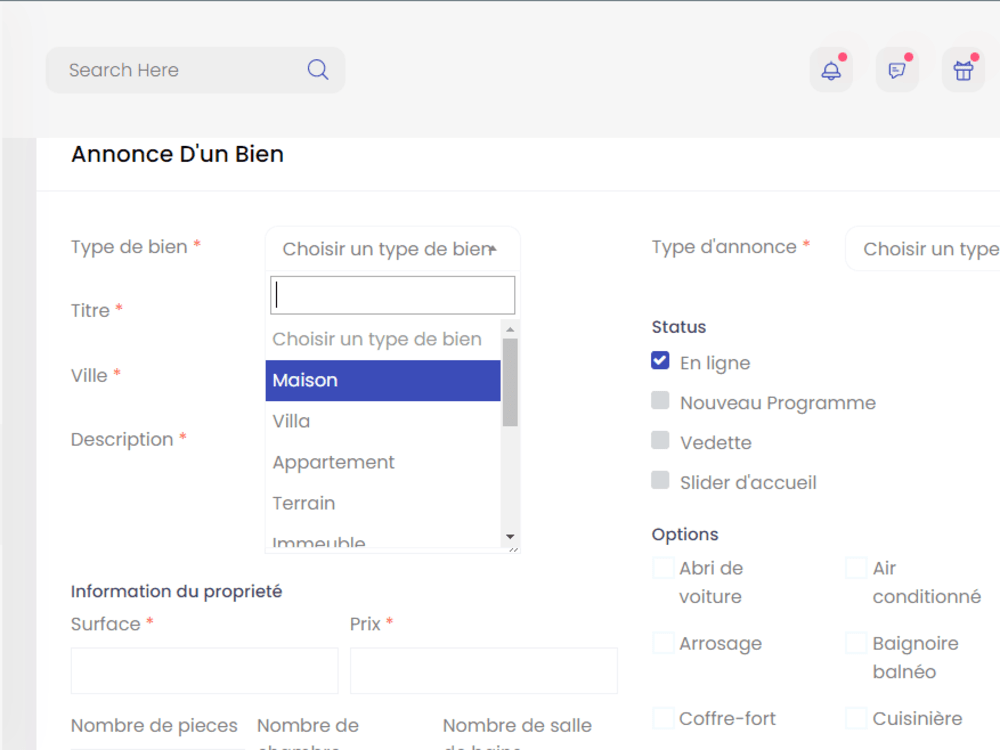
Task: Click the search magnifier icon
Action: click(318, 70)
